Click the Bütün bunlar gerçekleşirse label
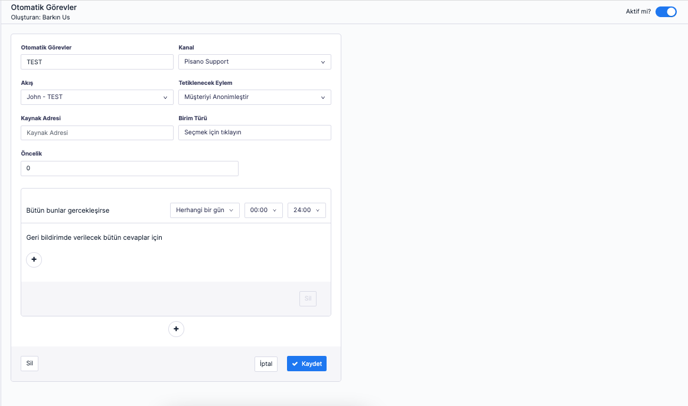 click(68, 211)
